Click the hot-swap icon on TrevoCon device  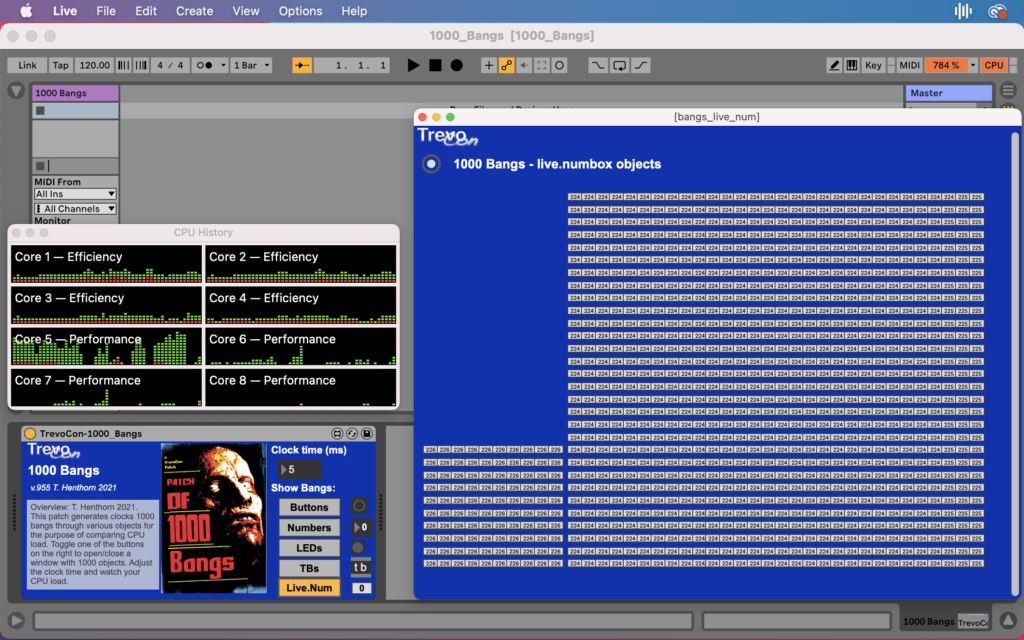352,433
